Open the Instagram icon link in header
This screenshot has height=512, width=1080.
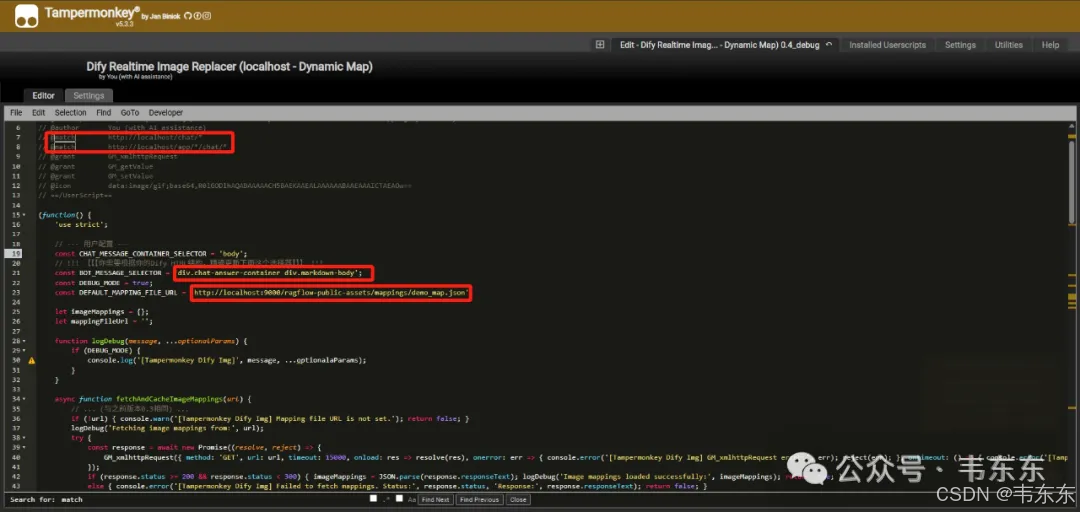pos(207,16)
